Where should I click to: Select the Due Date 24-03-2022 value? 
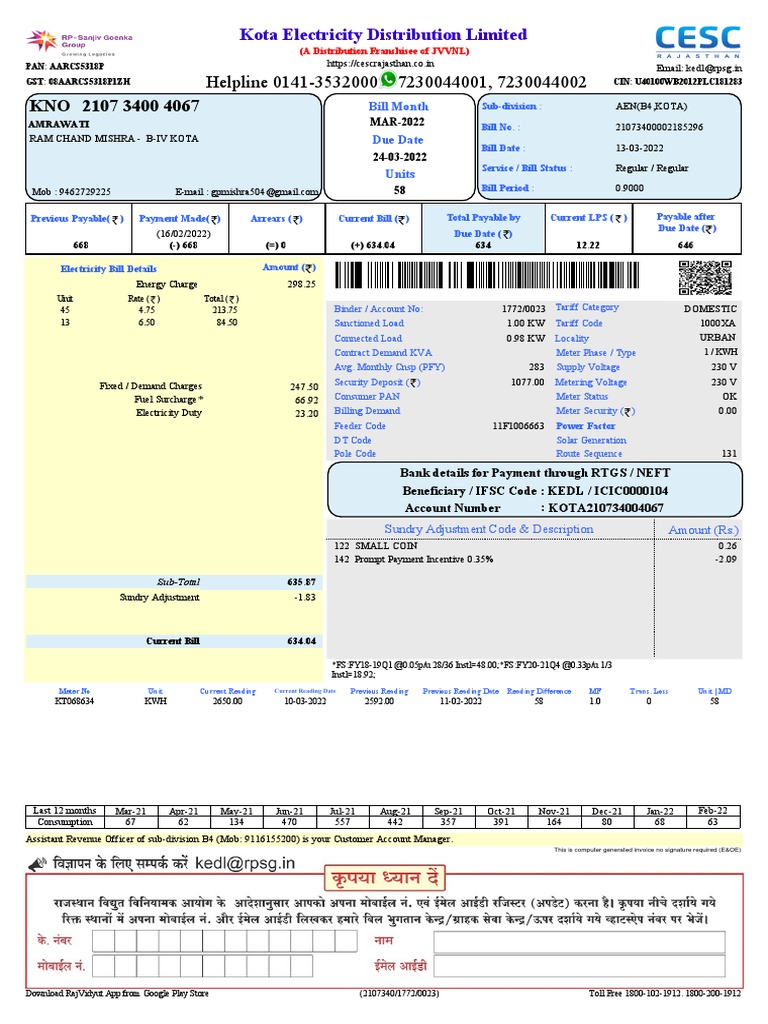[x=400, y=157]
